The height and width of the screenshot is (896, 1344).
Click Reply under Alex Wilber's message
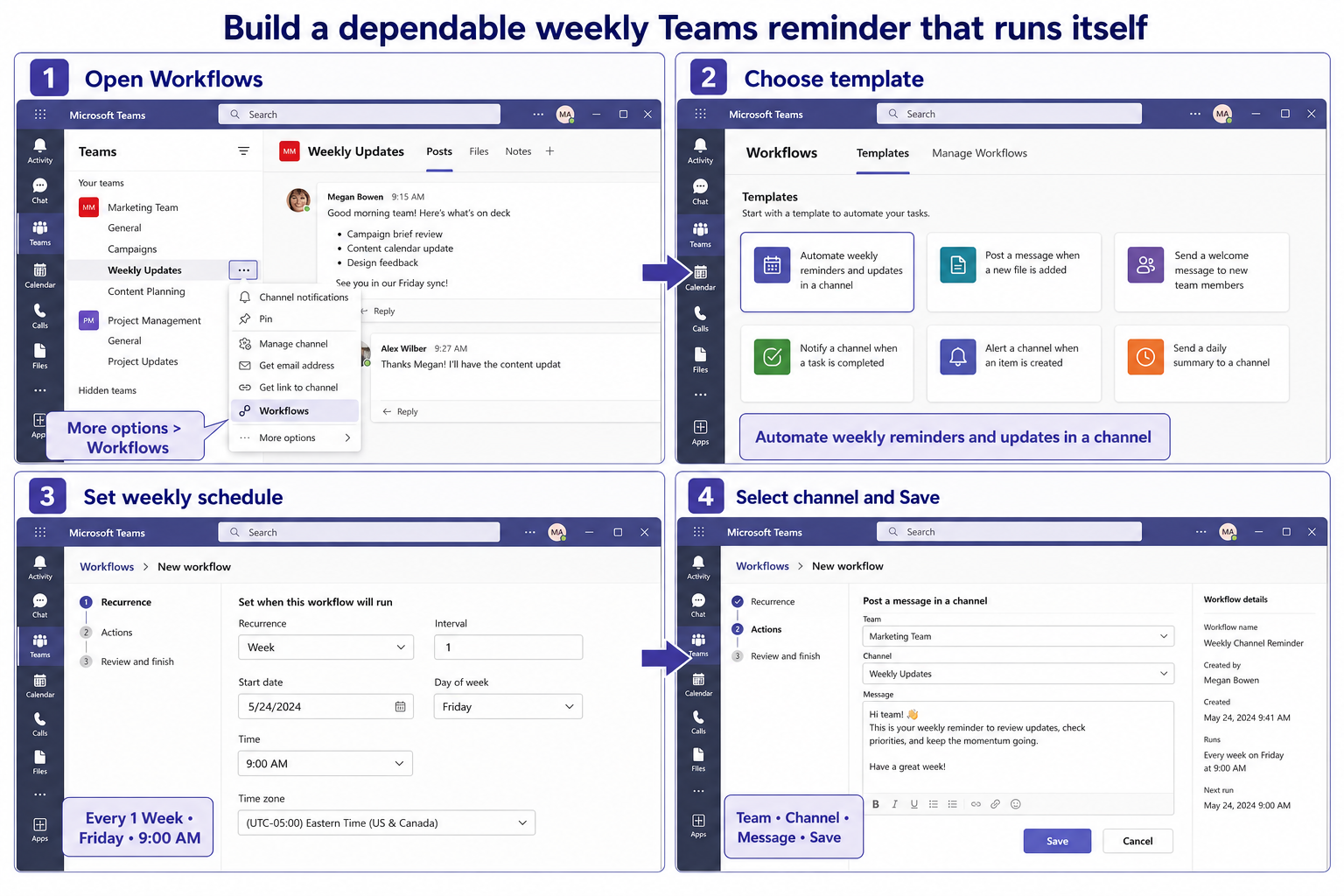(400, 411)
